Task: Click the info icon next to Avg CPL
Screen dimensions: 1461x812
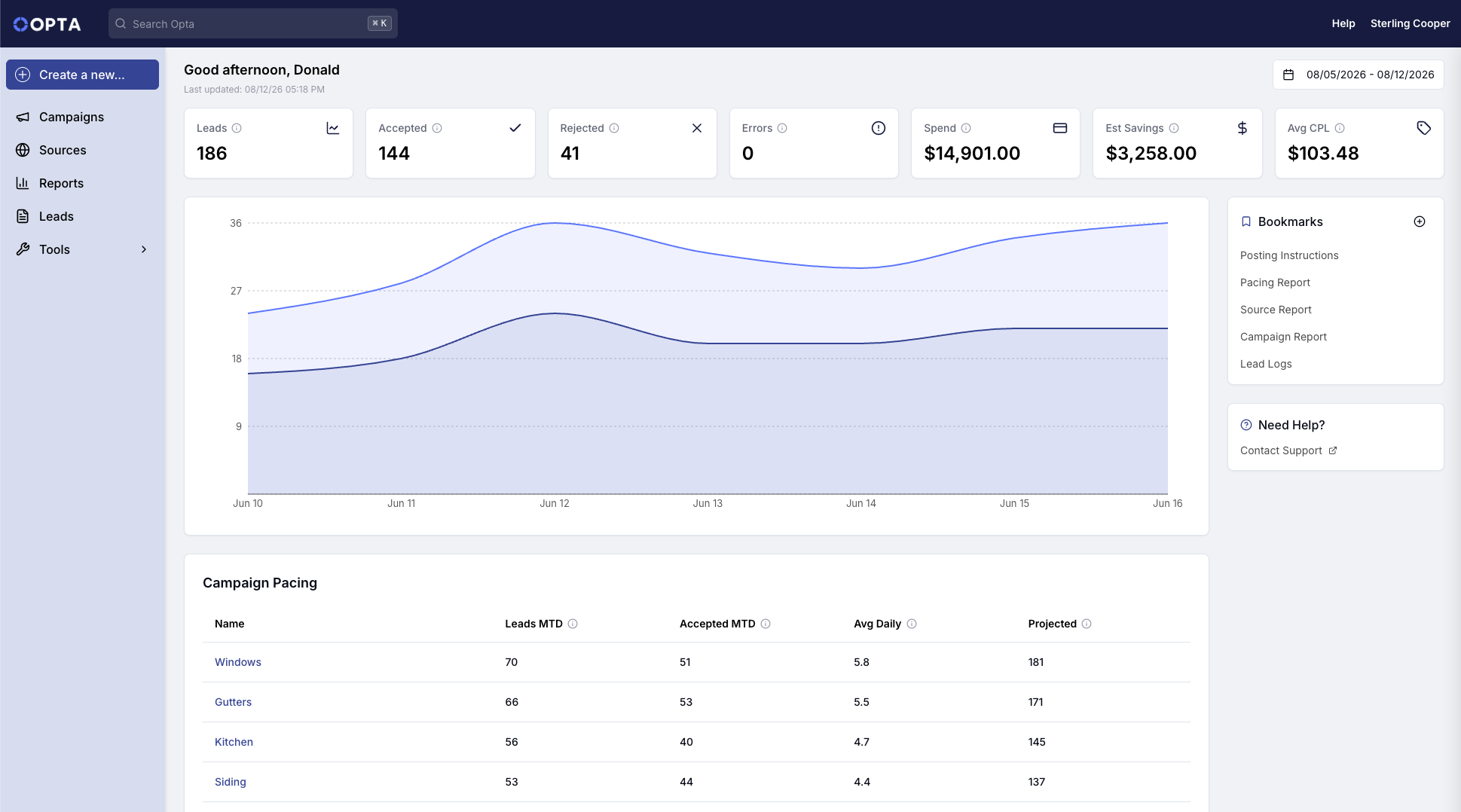Action: 1340,128
